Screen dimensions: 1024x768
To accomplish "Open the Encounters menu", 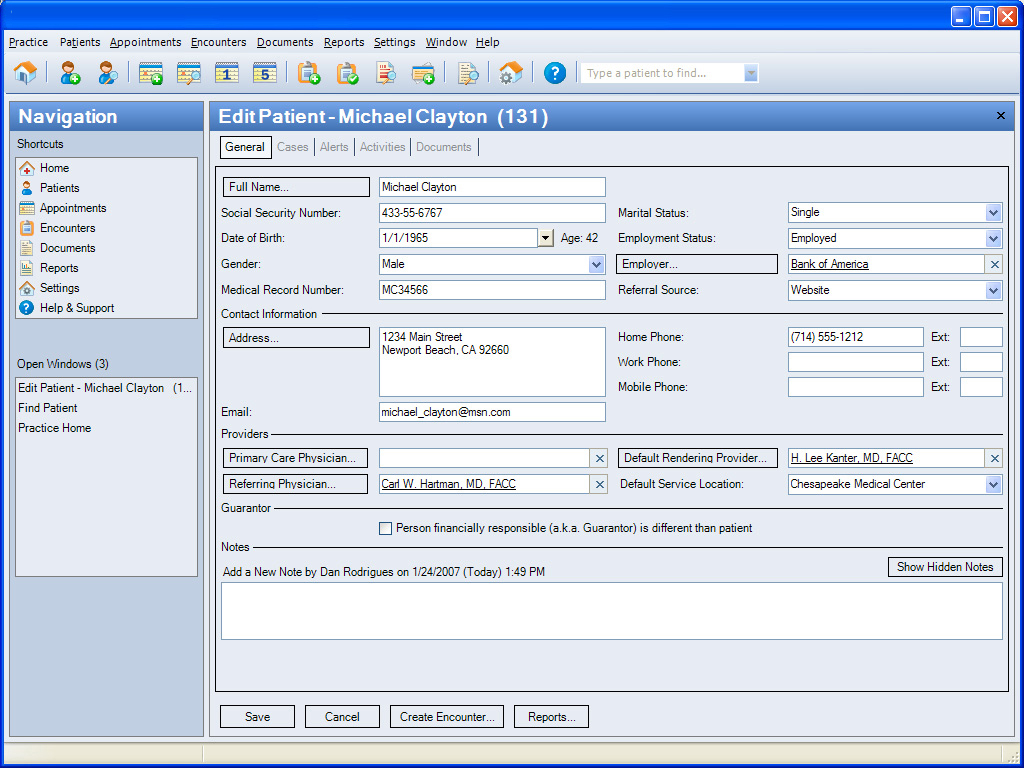I will (219, 42).
